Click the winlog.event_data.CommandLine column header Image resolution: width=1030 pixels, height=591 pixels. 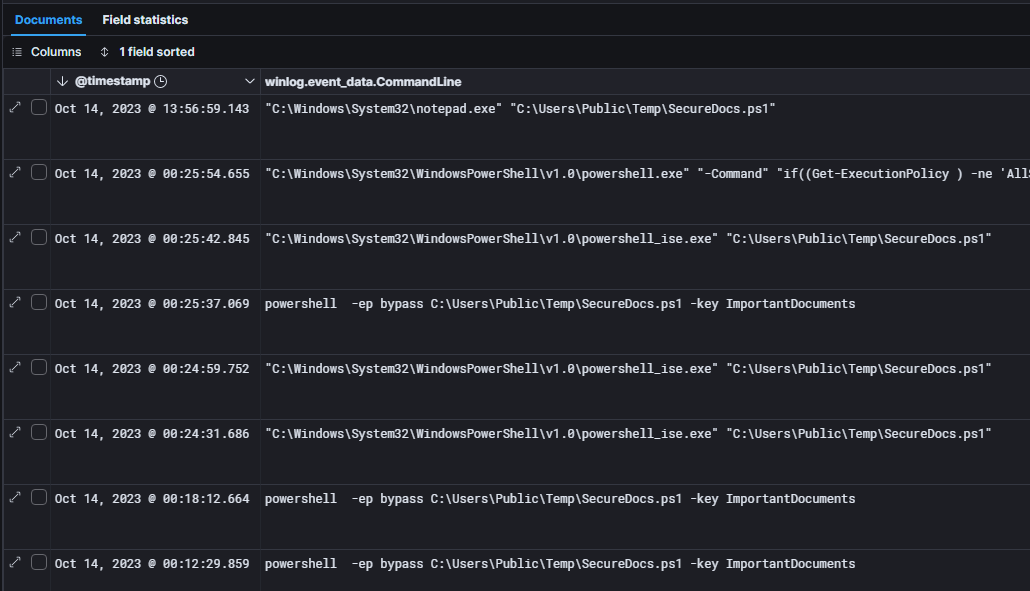coord(363,81)
